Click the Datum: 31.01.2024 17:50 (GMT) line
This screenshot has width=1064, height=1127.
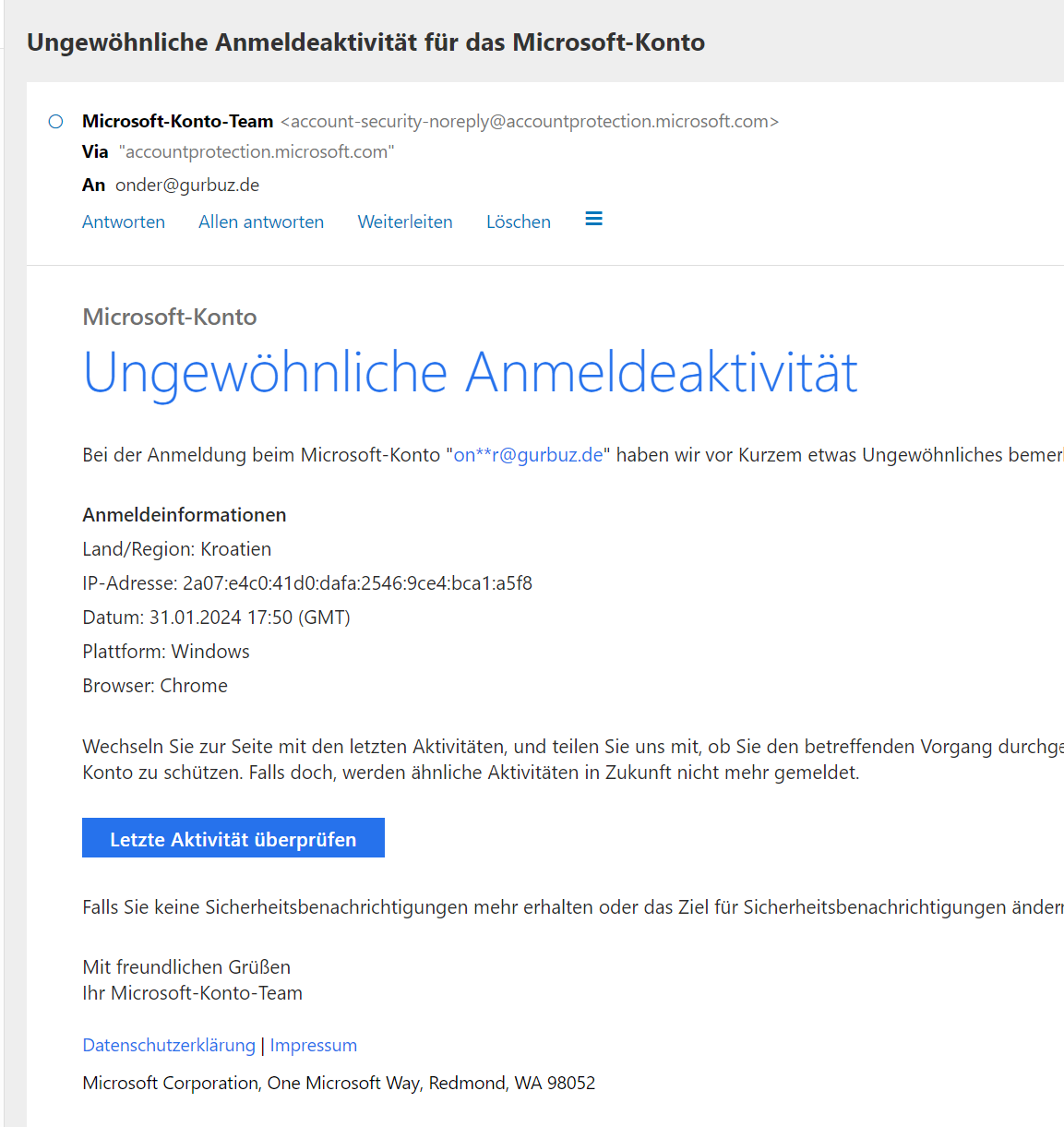pyautogui.click(x=217, y=617)
